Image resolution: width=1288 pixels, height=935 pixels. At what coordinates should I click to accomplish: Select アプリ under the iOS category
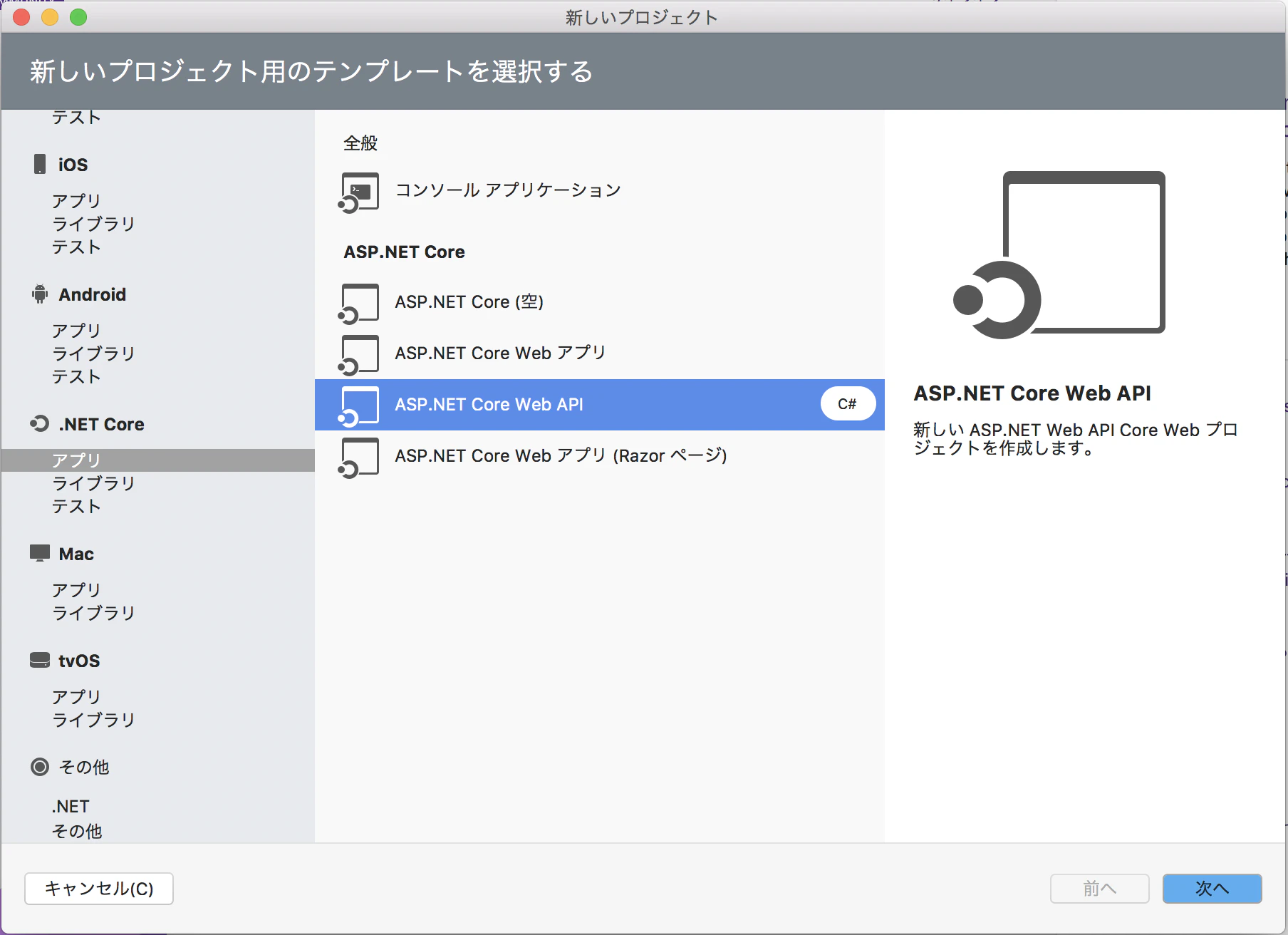[76, 201]
